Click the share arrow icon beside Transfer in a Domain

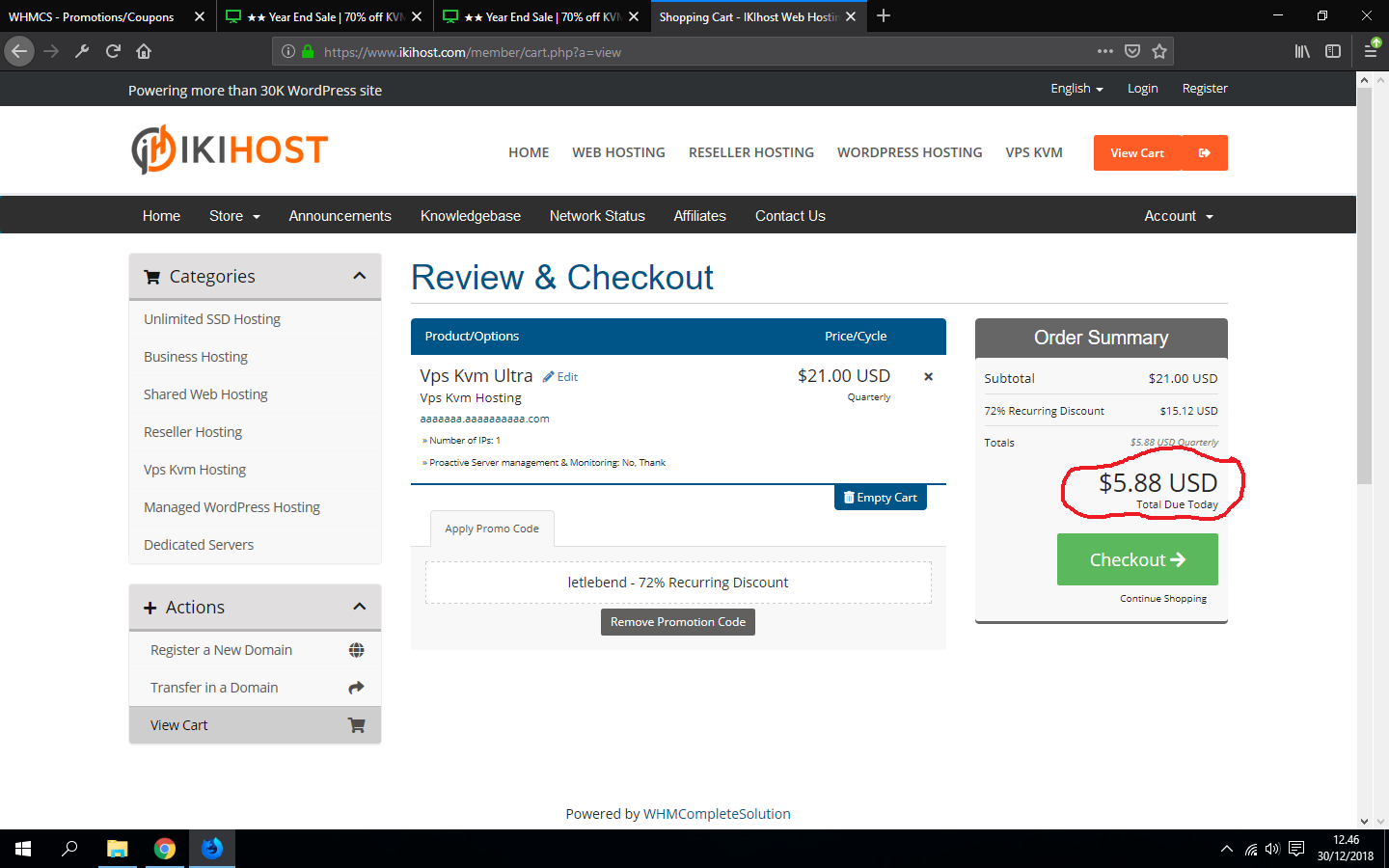356,688
